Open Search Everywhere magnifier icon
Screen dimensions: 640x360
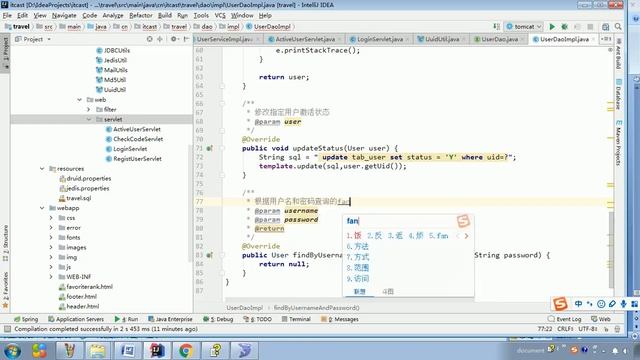click(618, 27)
